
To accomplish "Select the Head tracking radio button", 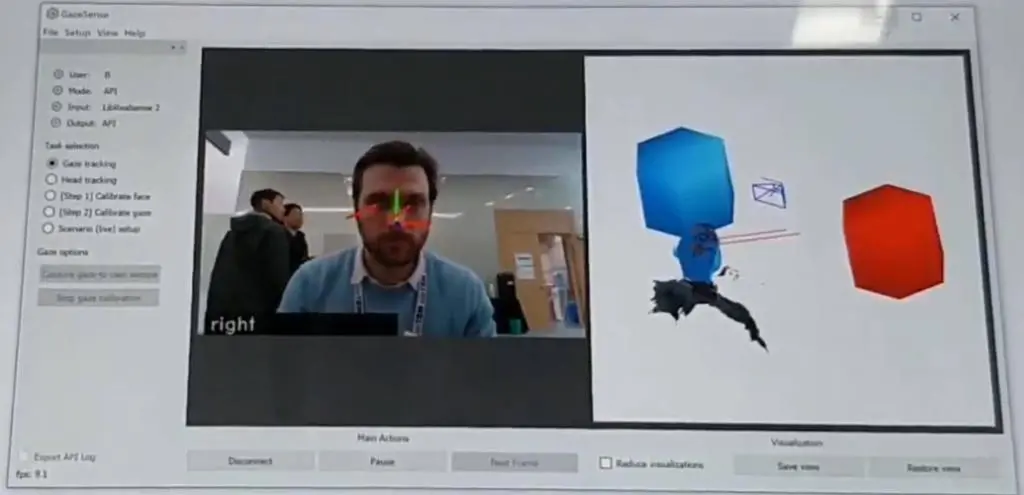I will (51, 180).
